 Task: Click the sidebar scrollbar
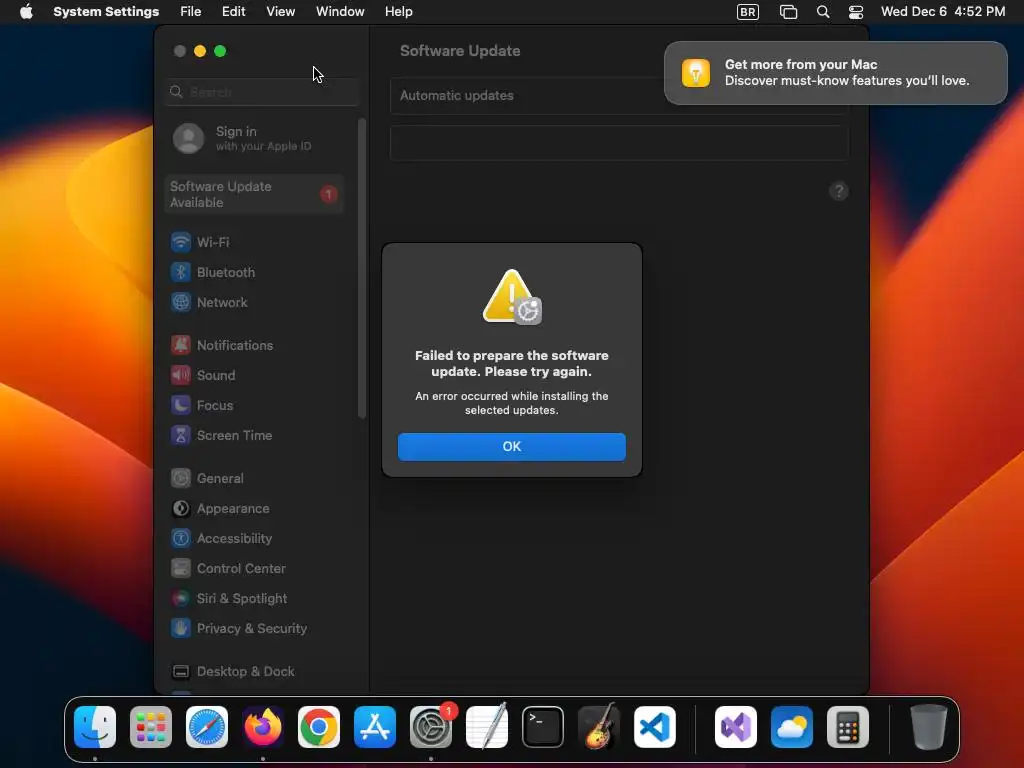pos(361,268)
